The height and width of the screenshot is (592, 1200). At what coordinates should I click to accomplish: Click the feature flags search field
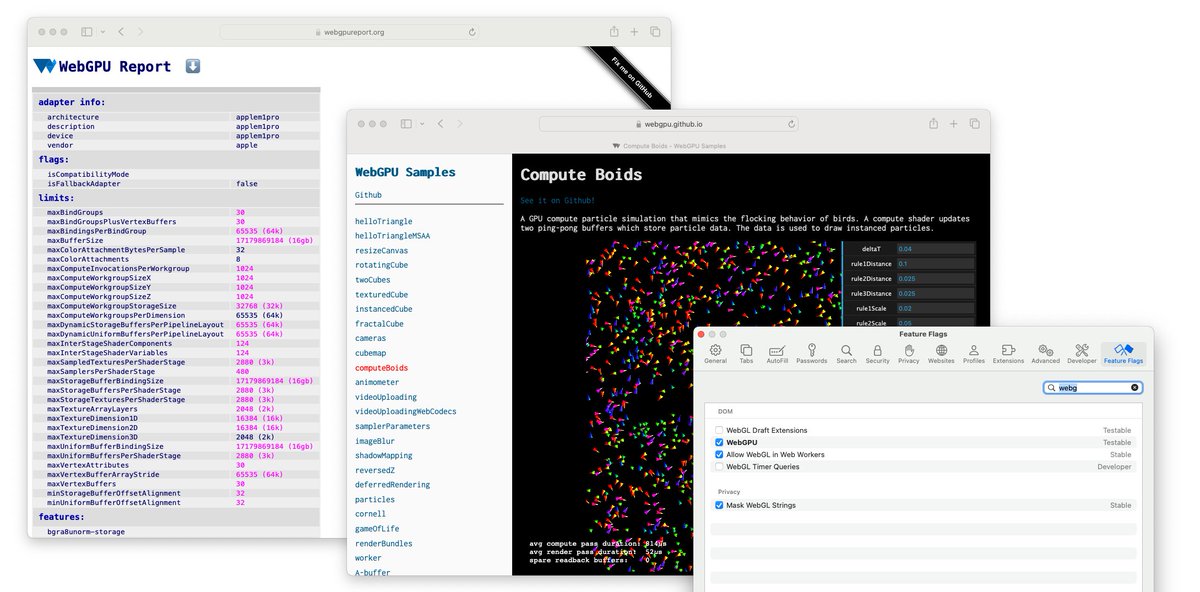(1093, 387)
